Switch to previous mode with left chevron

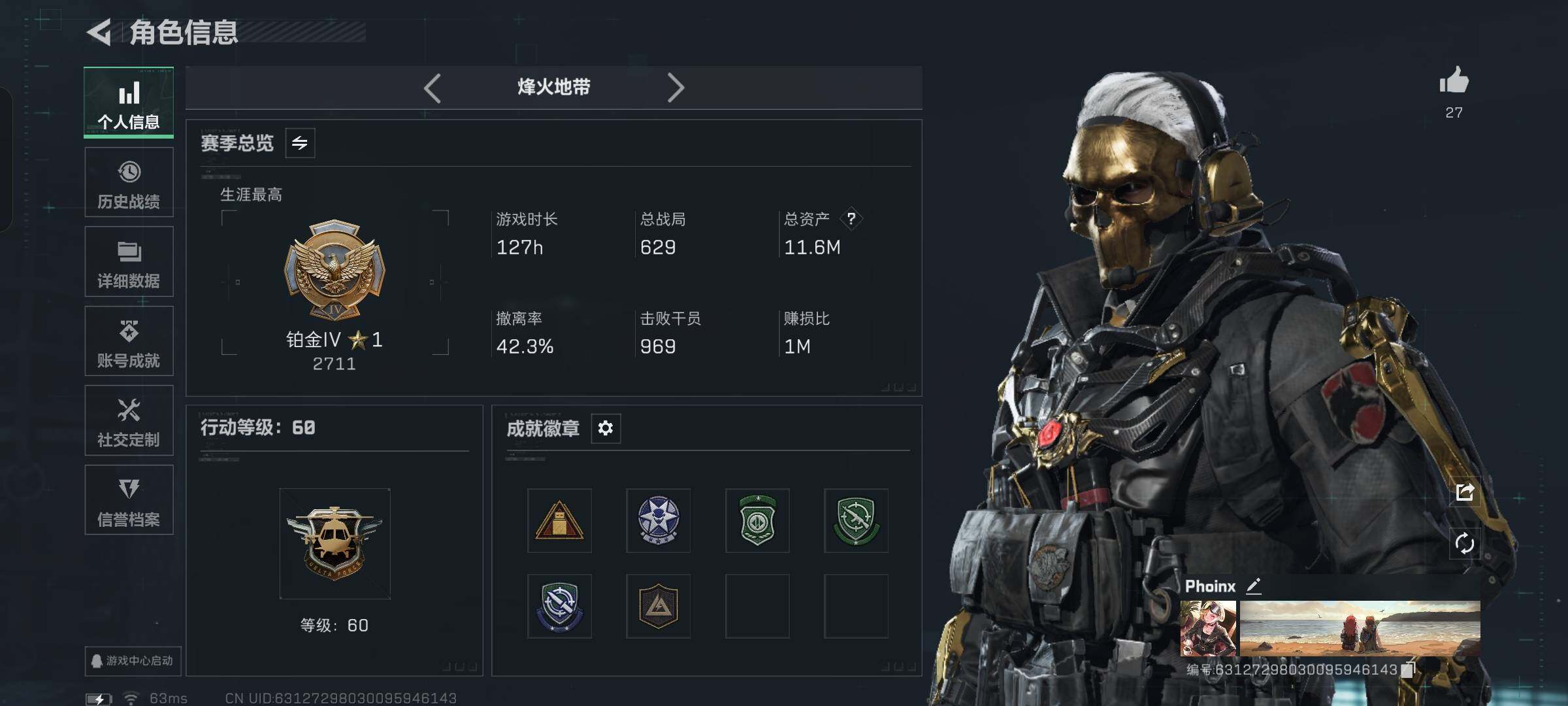(433, 88)
